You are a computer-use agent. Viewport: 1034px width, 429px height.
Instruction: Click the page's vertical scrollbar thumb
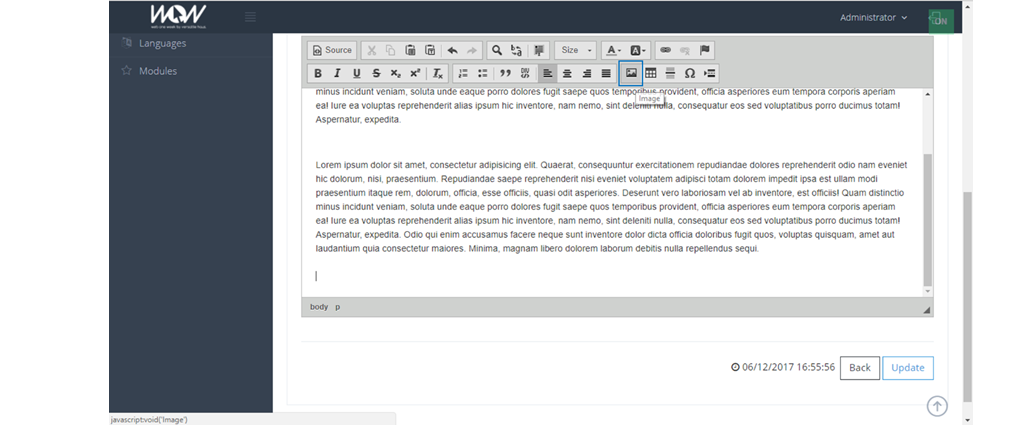pyautogui.click(x=967, y=297)
